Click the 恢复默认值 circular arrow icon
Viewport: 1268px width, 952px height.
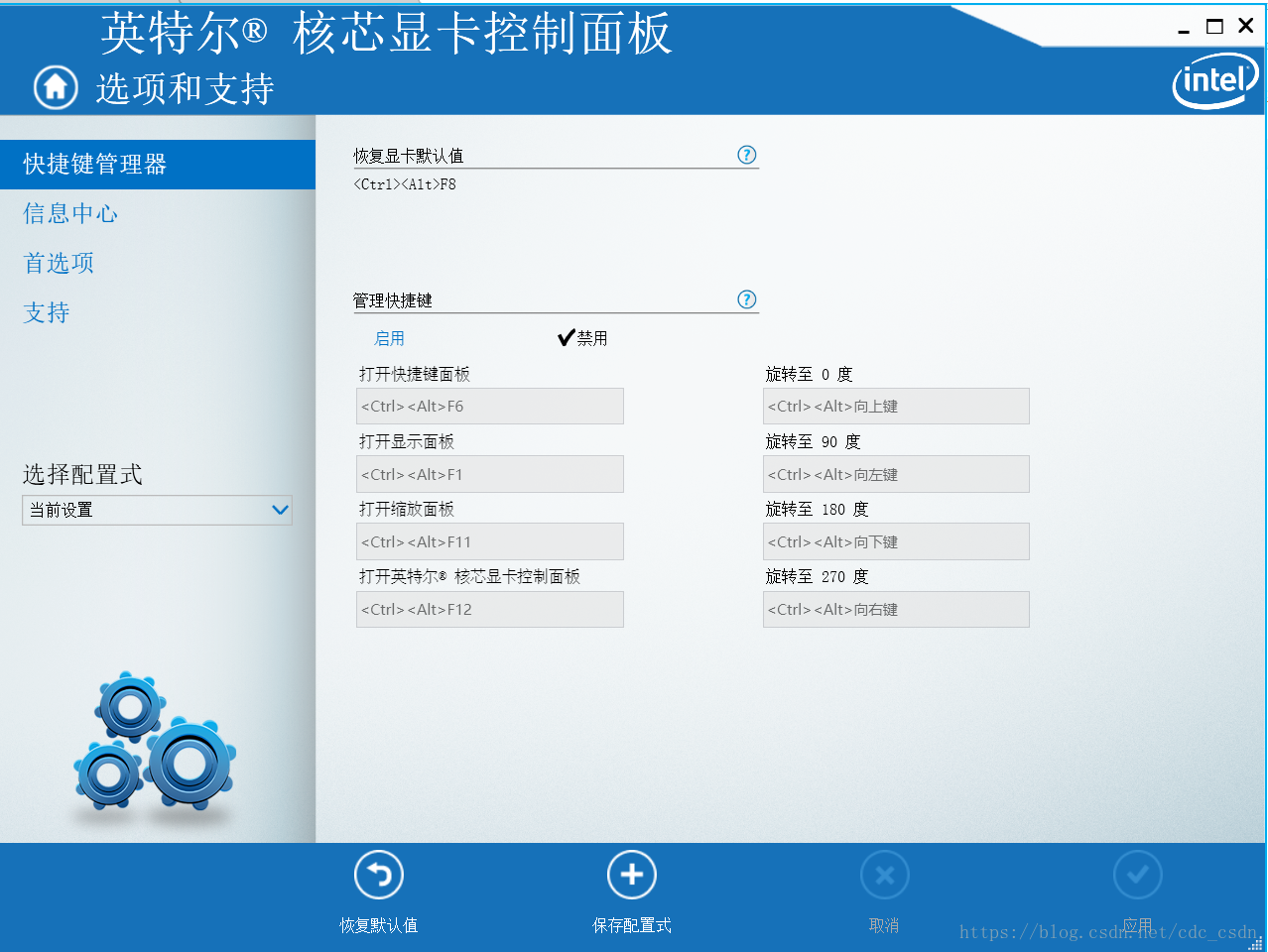click(379, 875)
